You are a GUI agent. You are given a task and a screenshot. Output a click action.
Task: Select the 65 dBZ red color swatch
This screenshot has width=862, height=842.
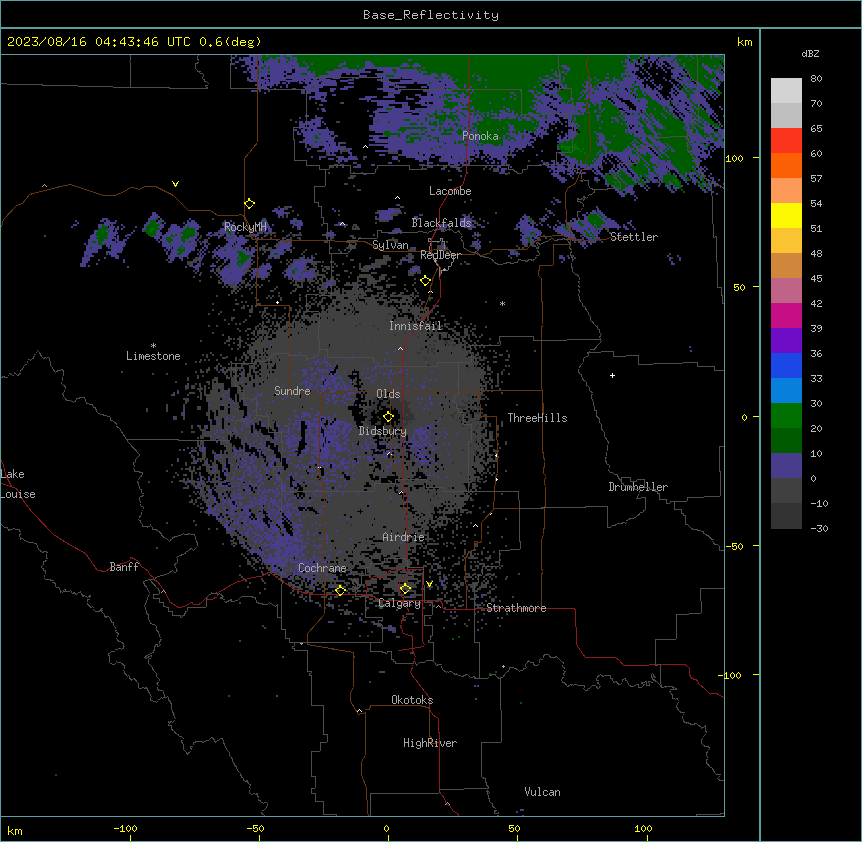(x=786, y=140)
